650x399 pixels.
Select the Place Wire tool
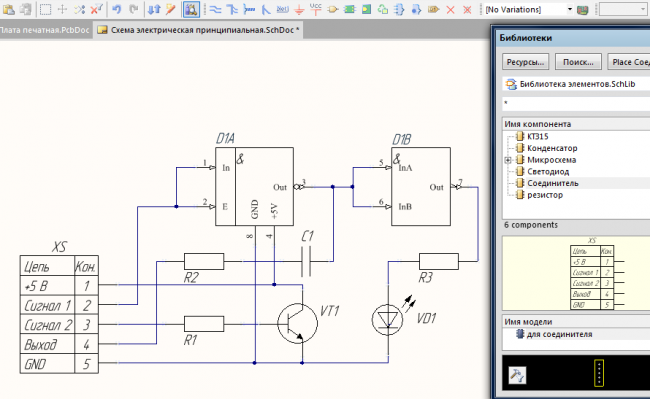coord(215,9)
